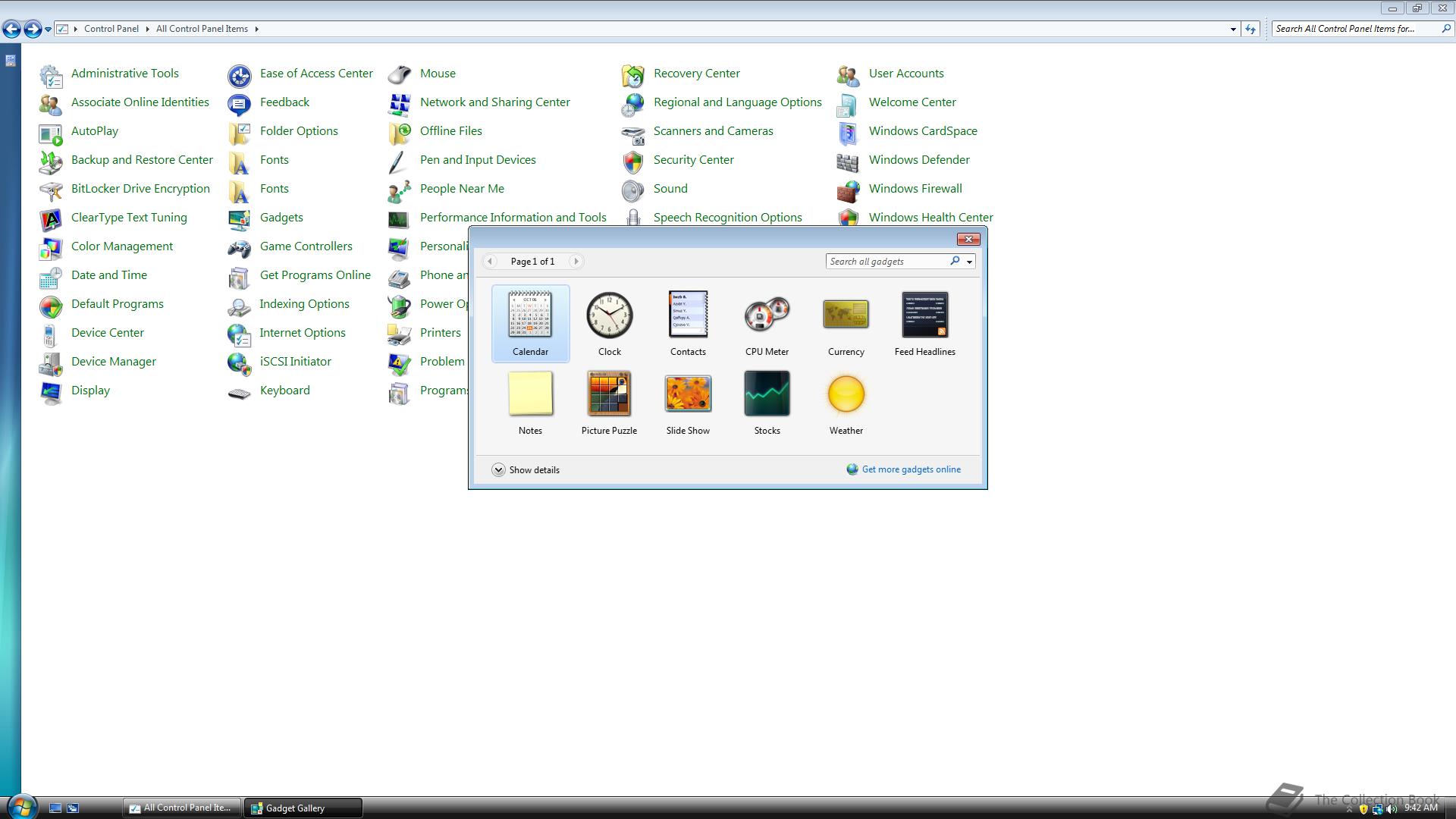Viewport: 1456px width, 819px height.
Task: Open the iSCSI Initiator icon
Action: tap(240, 362)
